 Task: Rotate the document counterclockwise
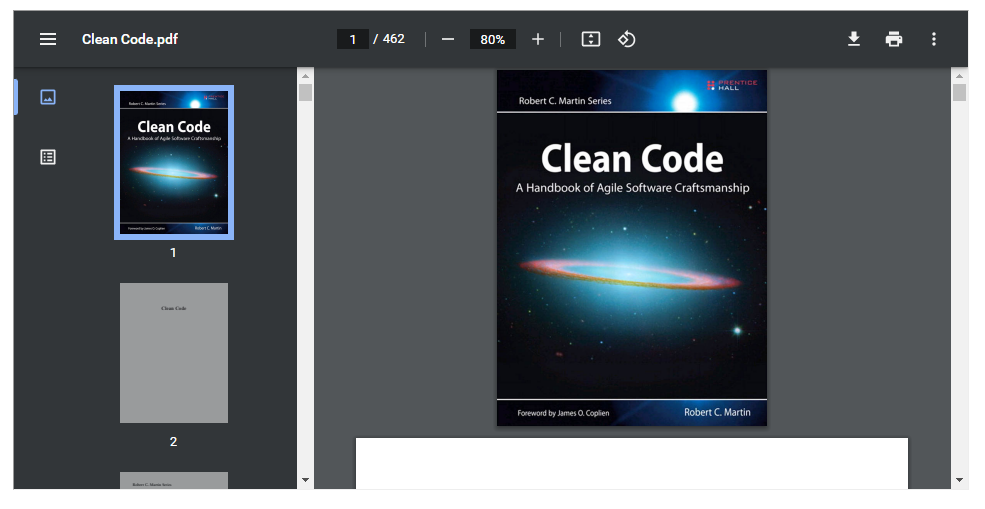pyautogui.click(x=626, y=39)
